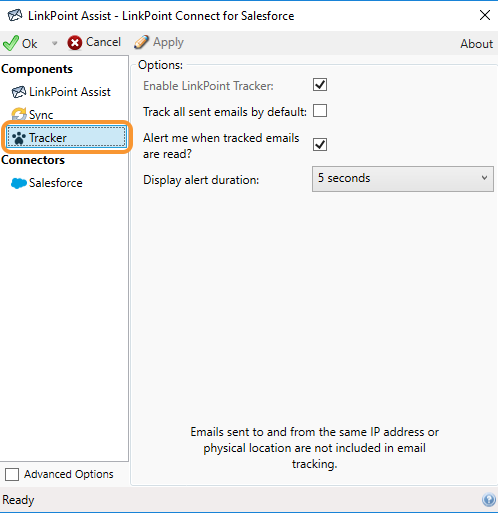Click the 5 seconds dropdown chevron
Screen dimensions: 498x513
coord(484,178)
